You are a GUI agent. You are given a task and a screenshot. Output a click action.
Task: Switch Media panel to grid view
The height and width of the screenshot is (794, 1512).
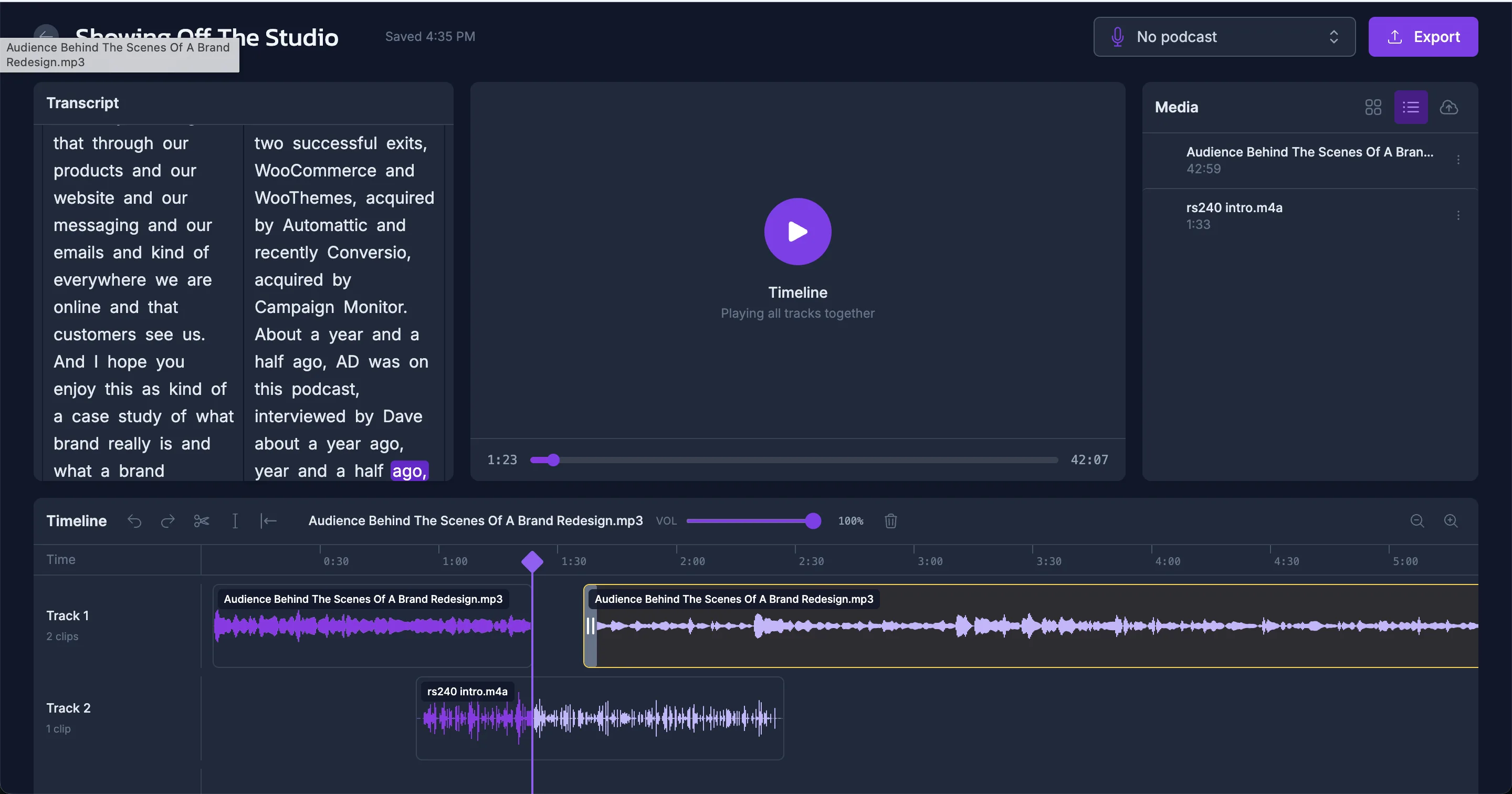(x=1373, y=108)
